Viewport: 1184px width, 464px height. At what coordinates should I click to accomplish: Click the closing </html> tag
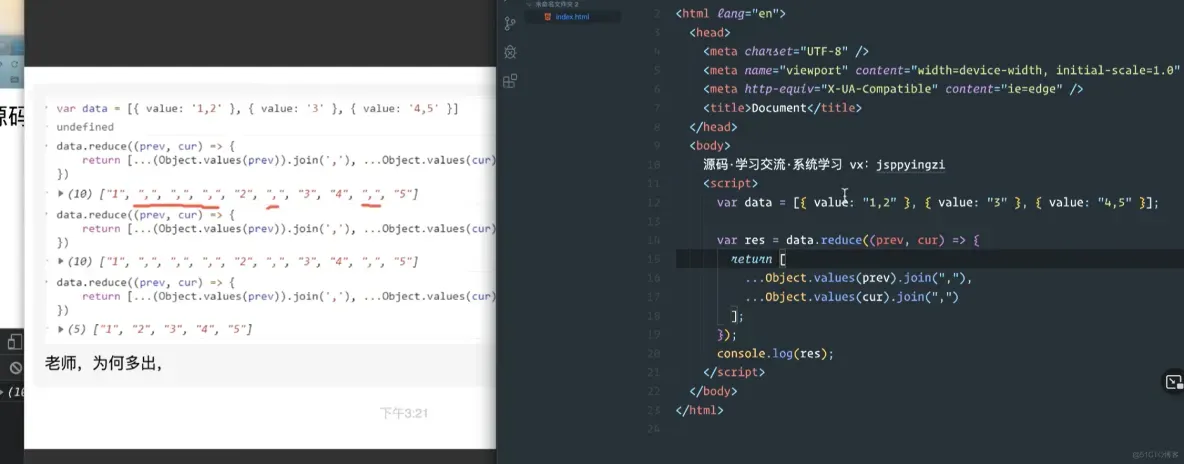click(699, 410)
